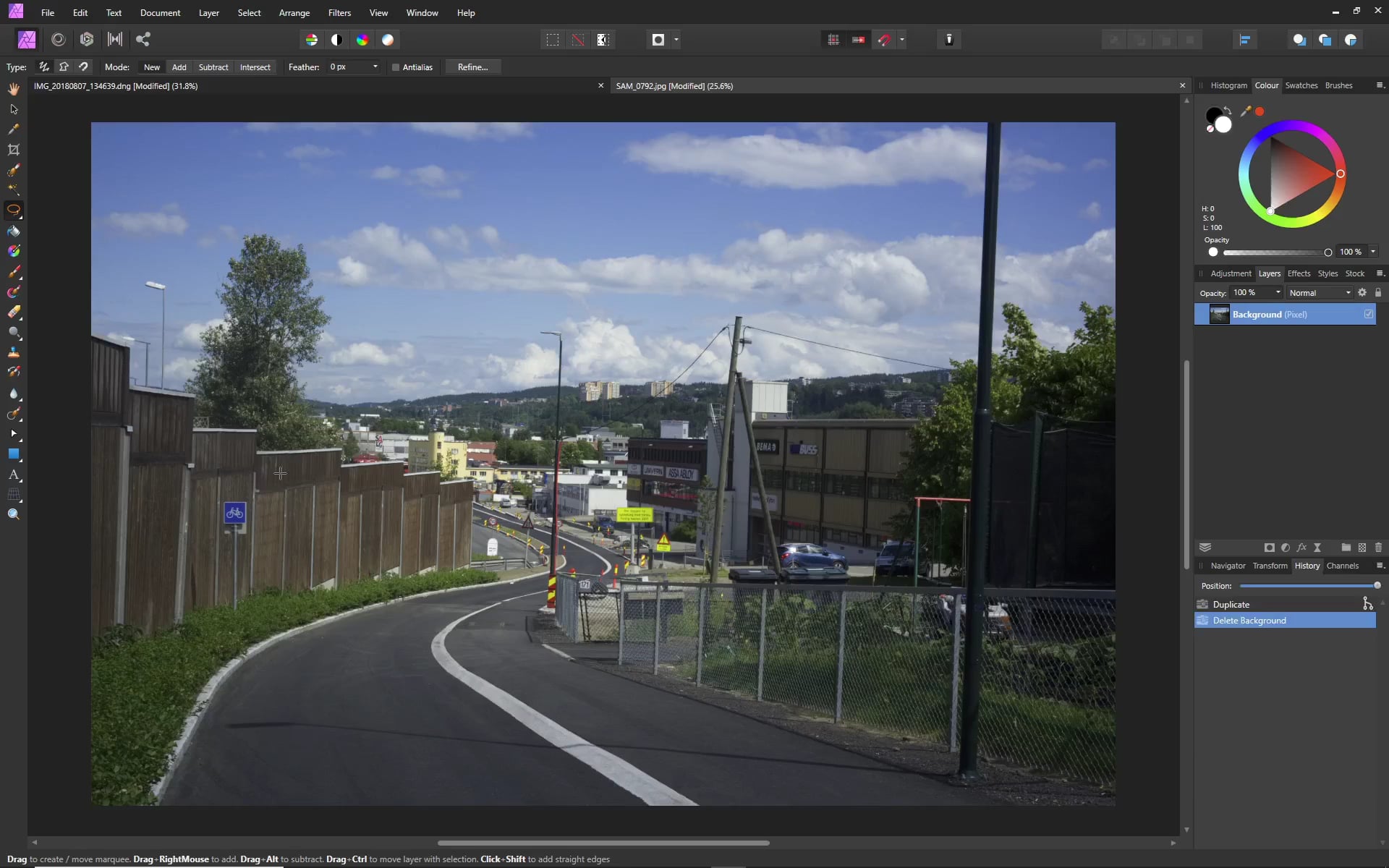Open the layer Opacity 100 % dropdown
1389x868 pixels.
[x=1278, y=292]
